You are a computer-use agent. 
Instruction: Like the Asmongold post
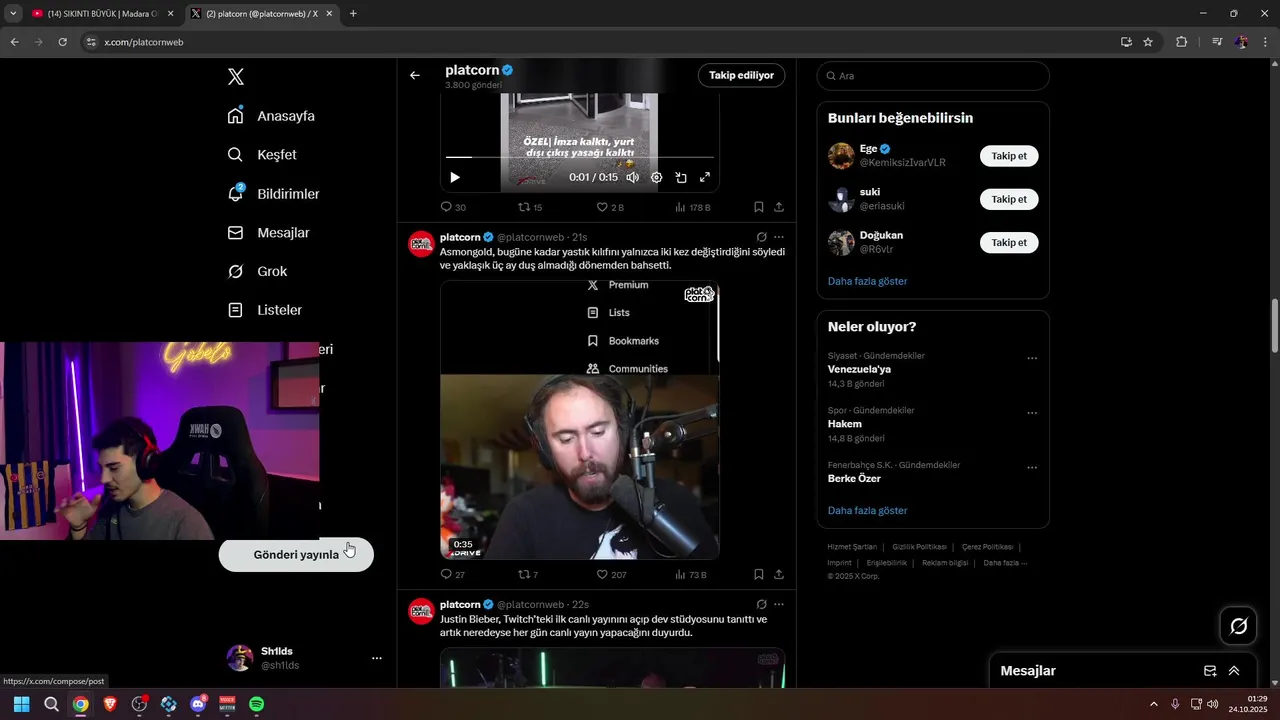611,575
